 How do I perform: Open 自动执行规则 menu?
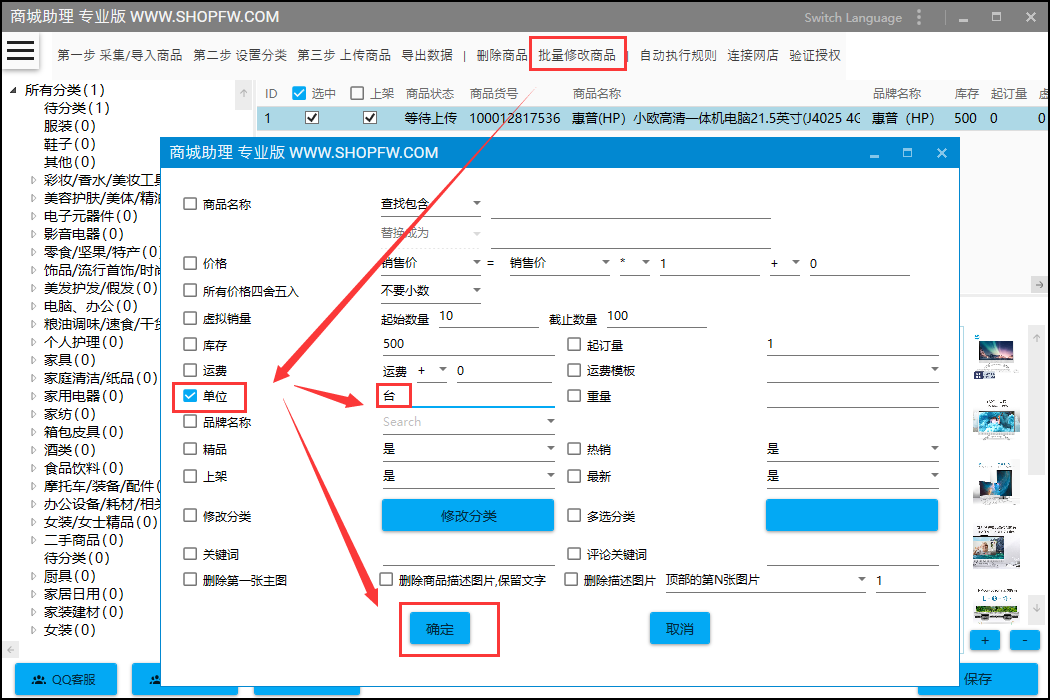pyautogui.click(x=678, y=56)
